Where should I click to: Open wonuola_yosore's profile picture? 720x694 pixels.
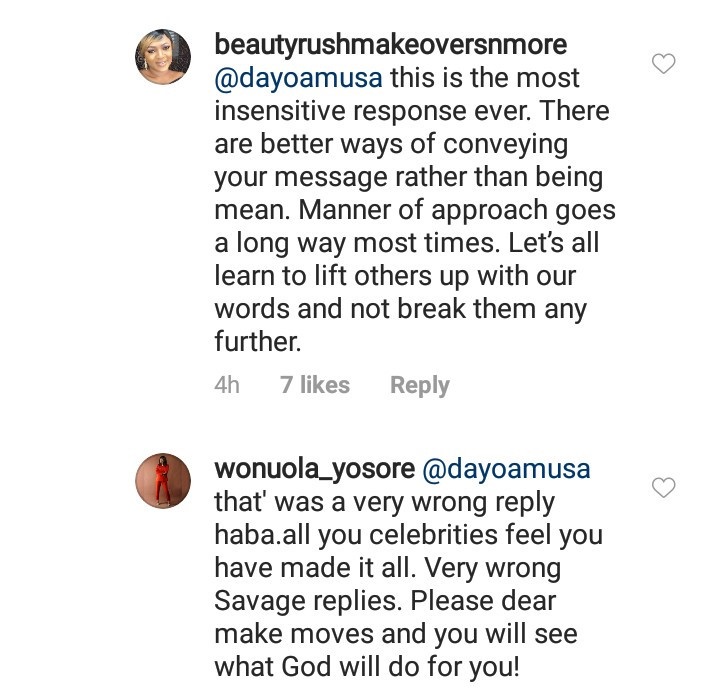[x=163, y=481]
